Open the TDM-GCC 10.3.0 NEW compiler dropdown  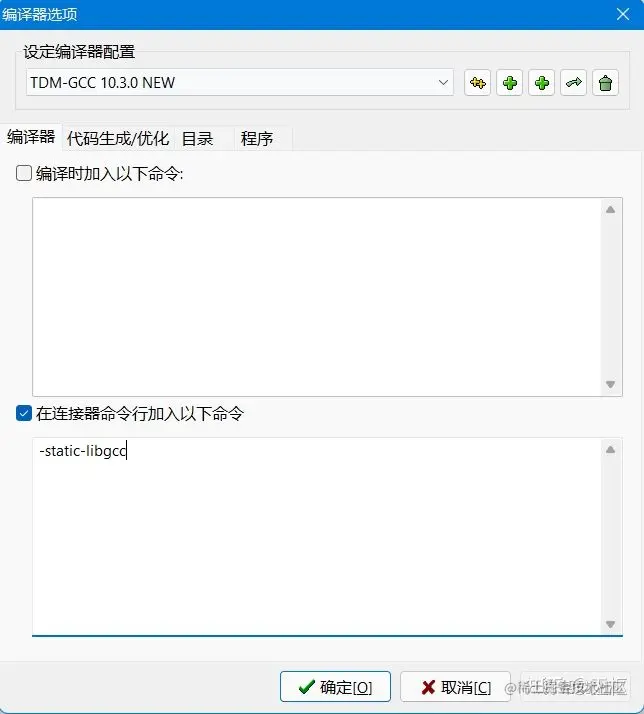pos(240,82)
